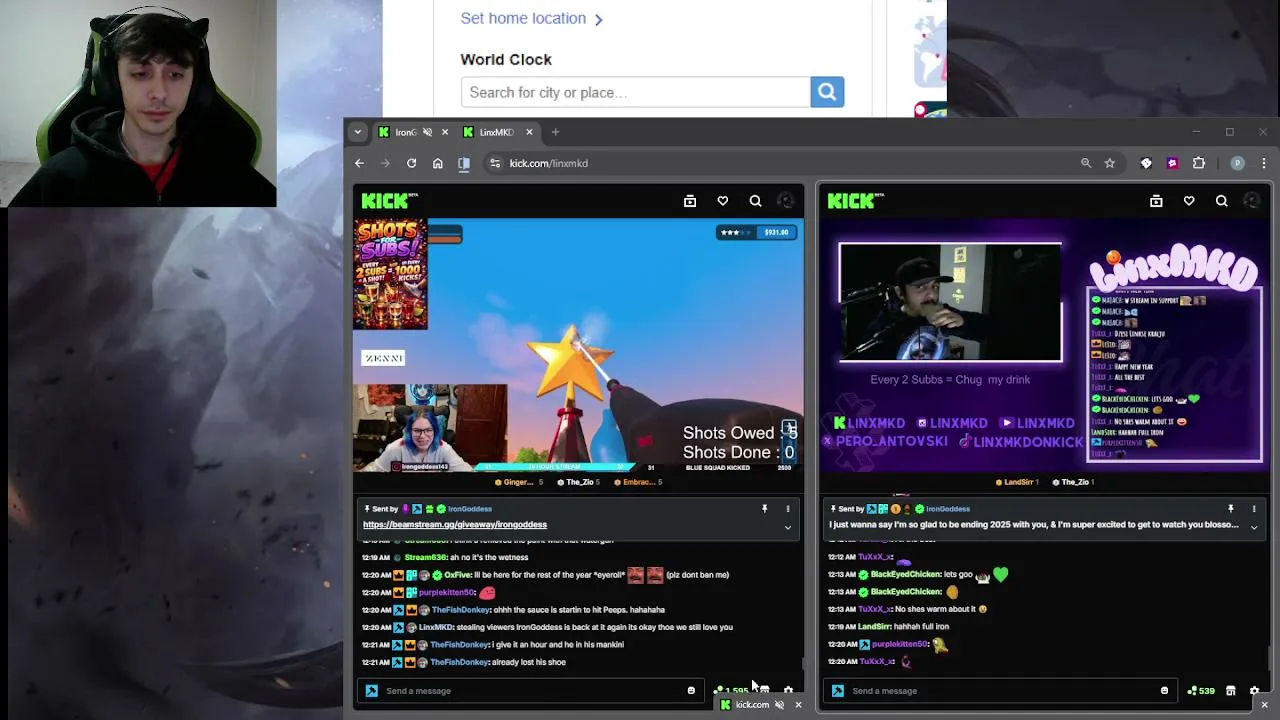Mute the kick.com media popup
Screen dimensions: 1280x720
(779, 705)
